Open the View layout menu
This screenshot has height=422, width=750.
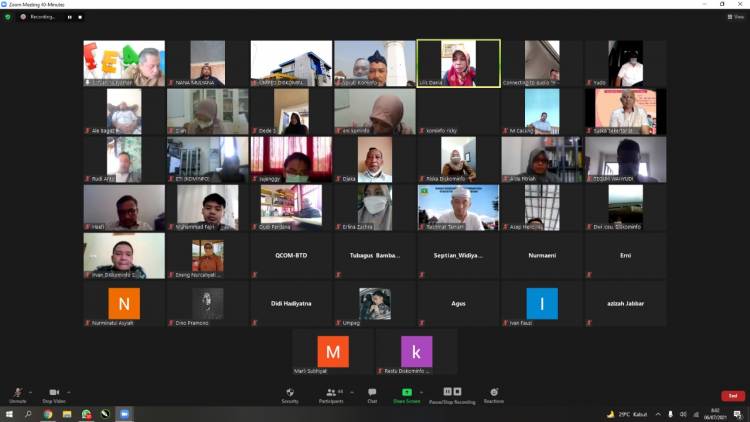point(737,16)
